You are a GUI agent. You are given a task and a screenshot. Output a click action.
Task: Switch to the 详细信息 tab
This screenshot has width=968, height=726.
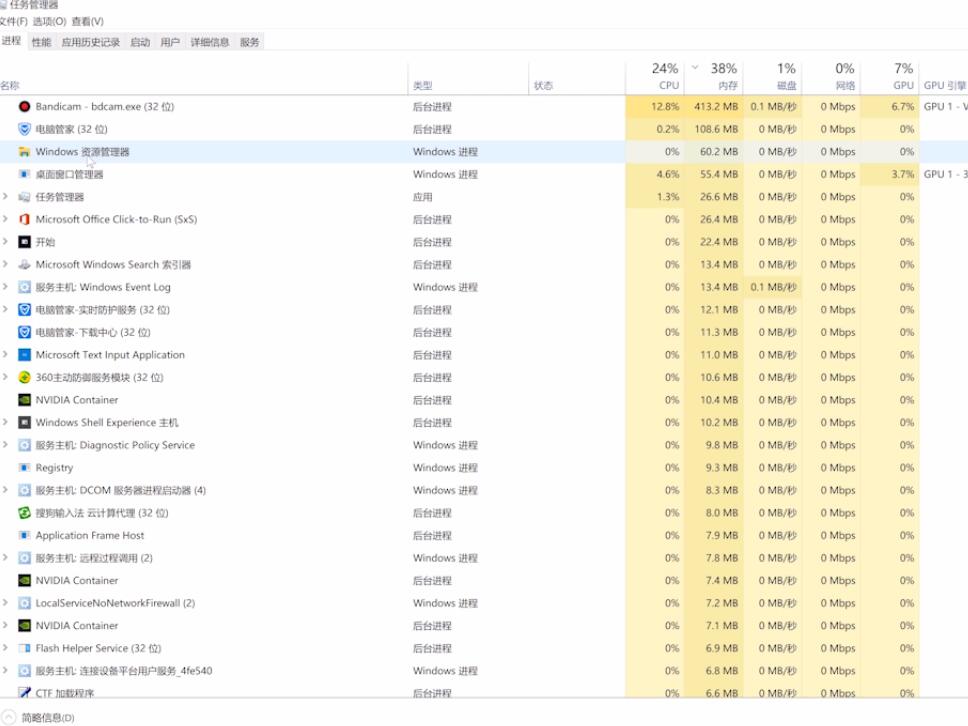(210, 42)
